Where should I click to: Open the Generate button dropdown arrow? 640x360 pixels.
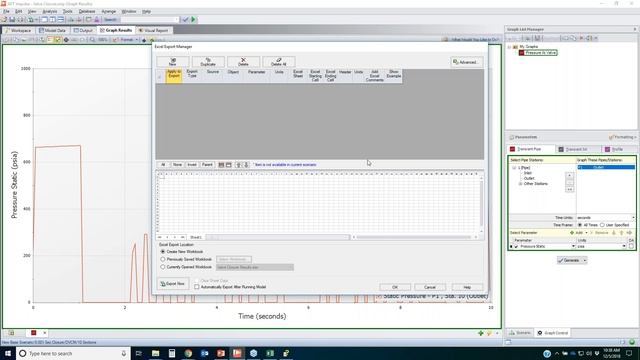585,260
